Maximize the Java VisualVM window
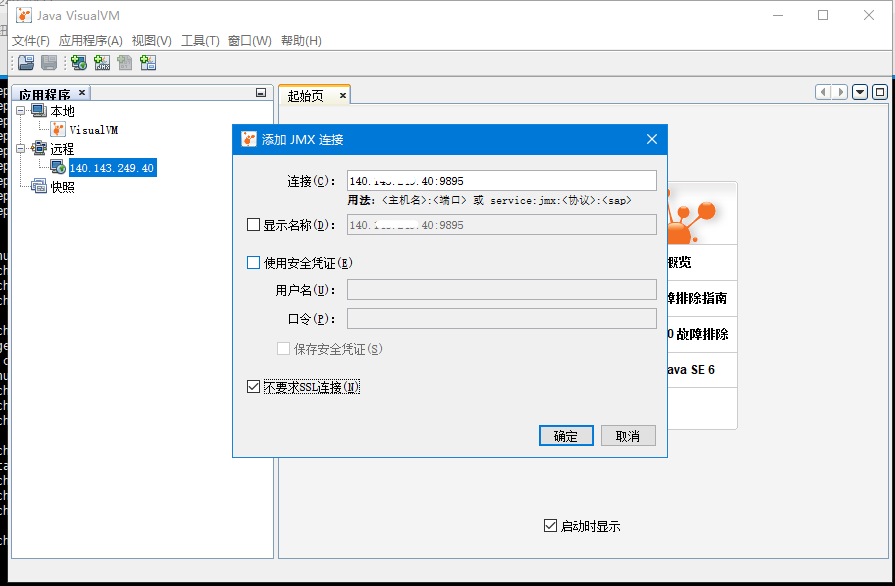The height and width of the screenshot is (586, 895). coord(823,15)
